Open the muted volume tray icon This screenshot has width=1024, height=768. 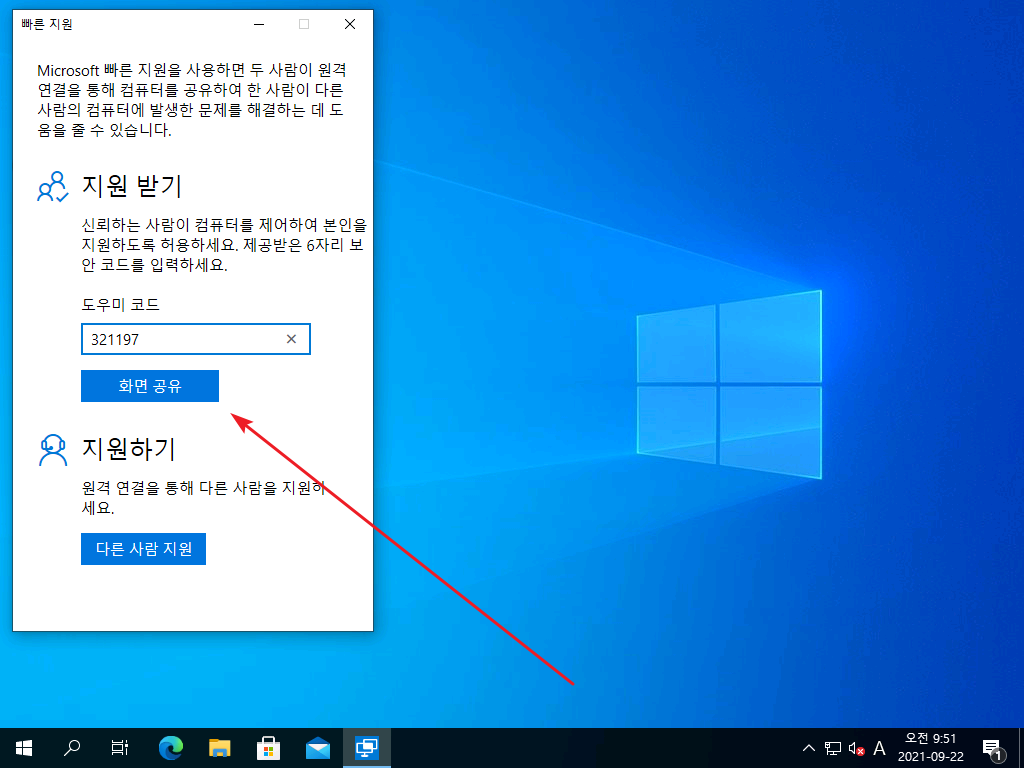(856, 748)
